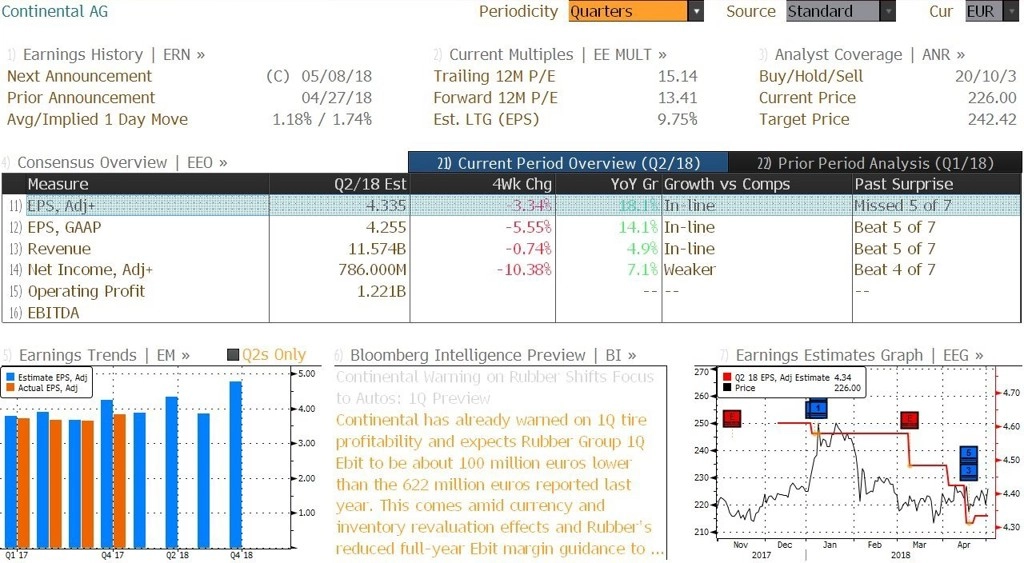This screenshot has width=1024, height=563.
Task: Click the Est. LTG (EPS) value 9.75%
Action: tap(678, 120)
